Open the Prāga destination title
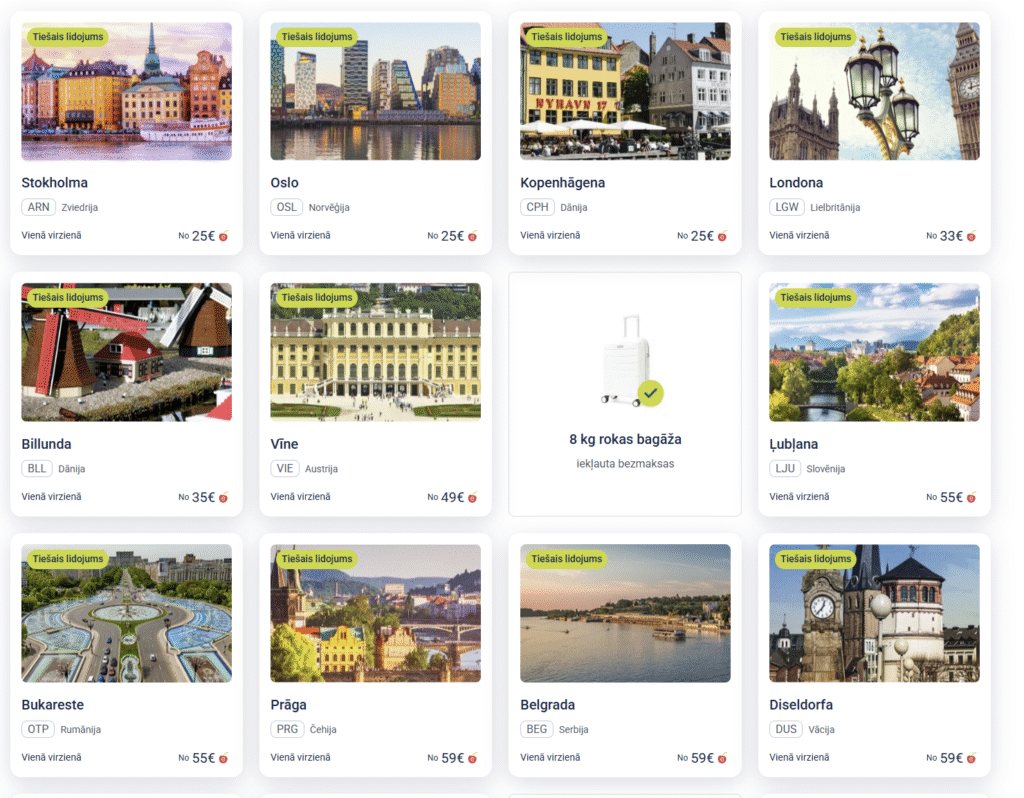The image size is (1024, 798). click(289, 705)
